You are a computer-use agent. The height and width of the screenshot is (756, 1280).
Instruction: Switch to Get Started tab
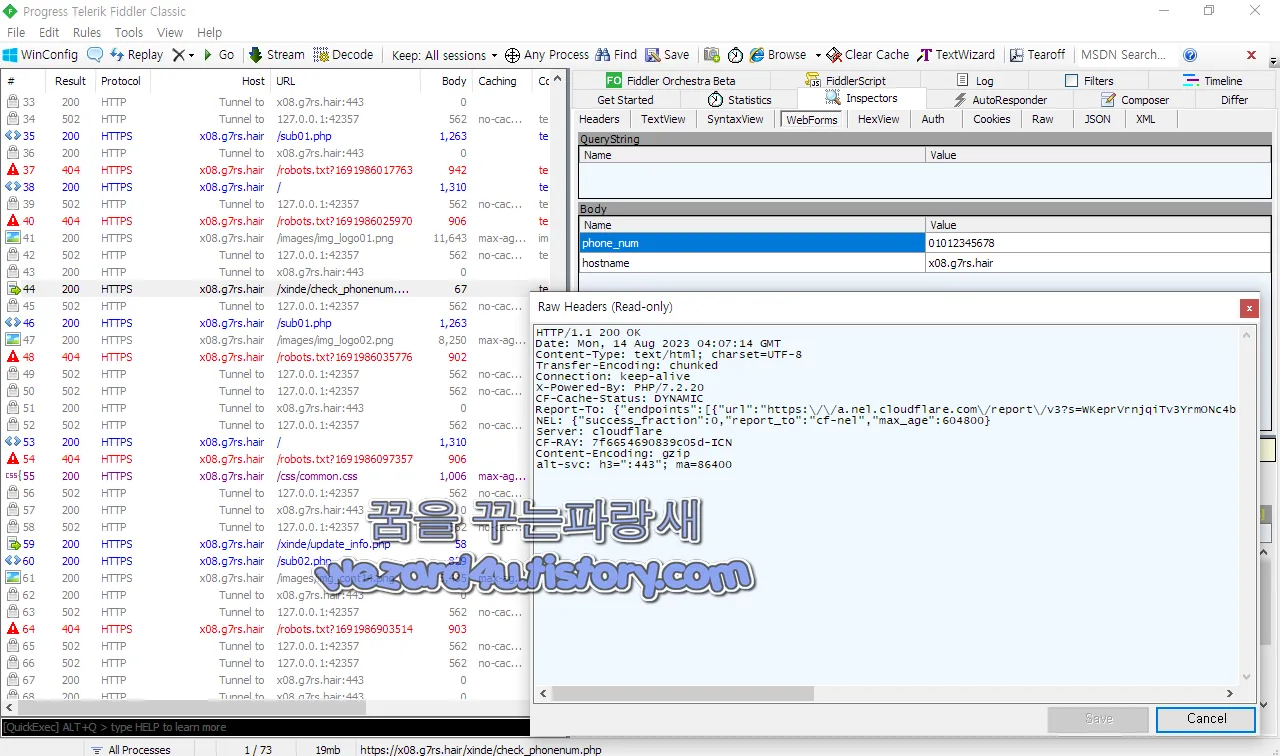[625, 100]
